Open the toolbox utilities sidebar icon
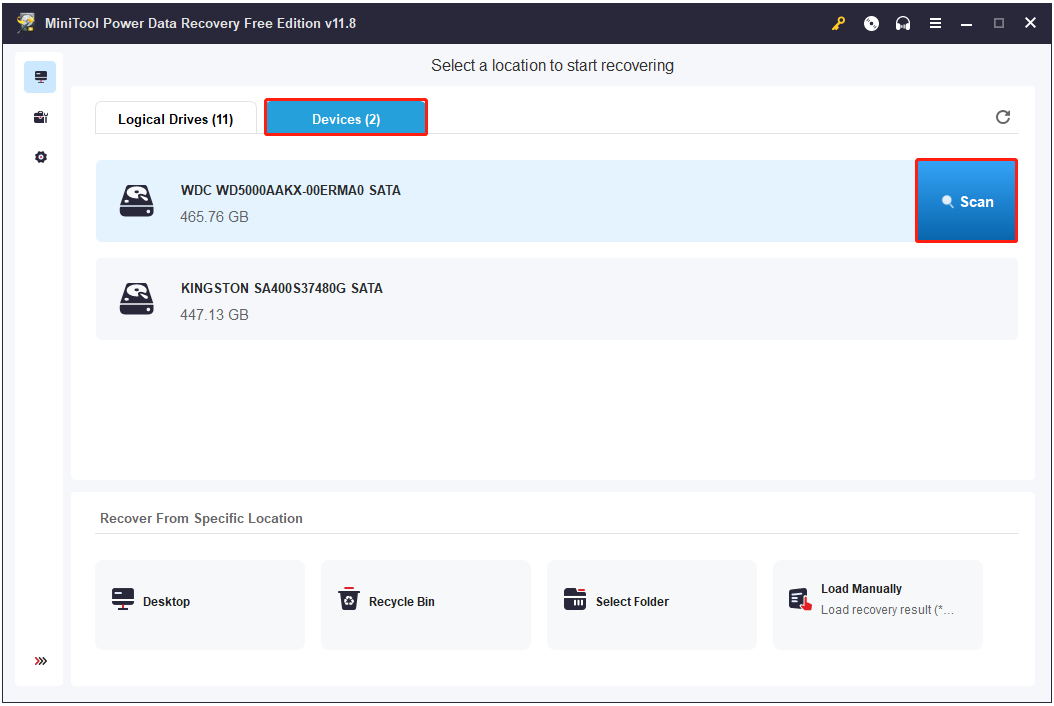The image size is (1054, 706). click(40, 118)
